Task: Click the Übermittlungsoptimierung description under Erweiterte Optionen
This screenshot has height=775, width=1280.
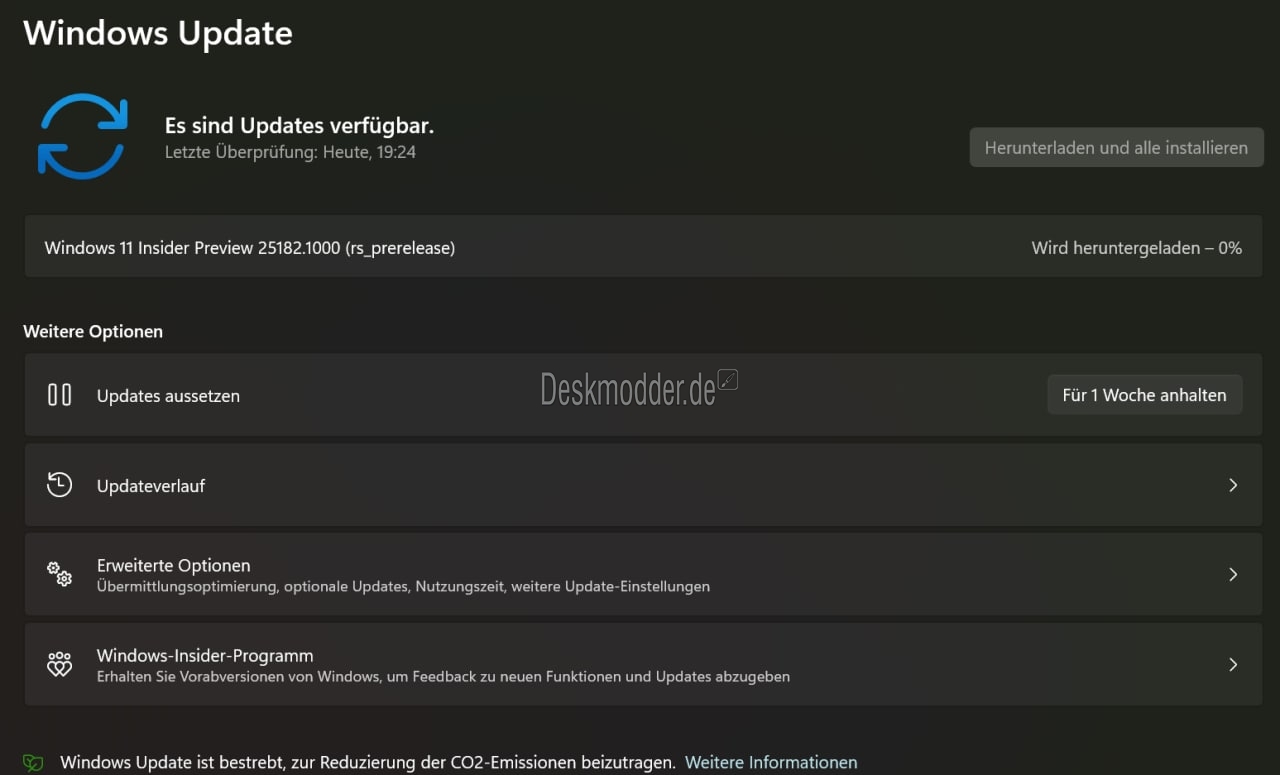Action: click(403, 586)
